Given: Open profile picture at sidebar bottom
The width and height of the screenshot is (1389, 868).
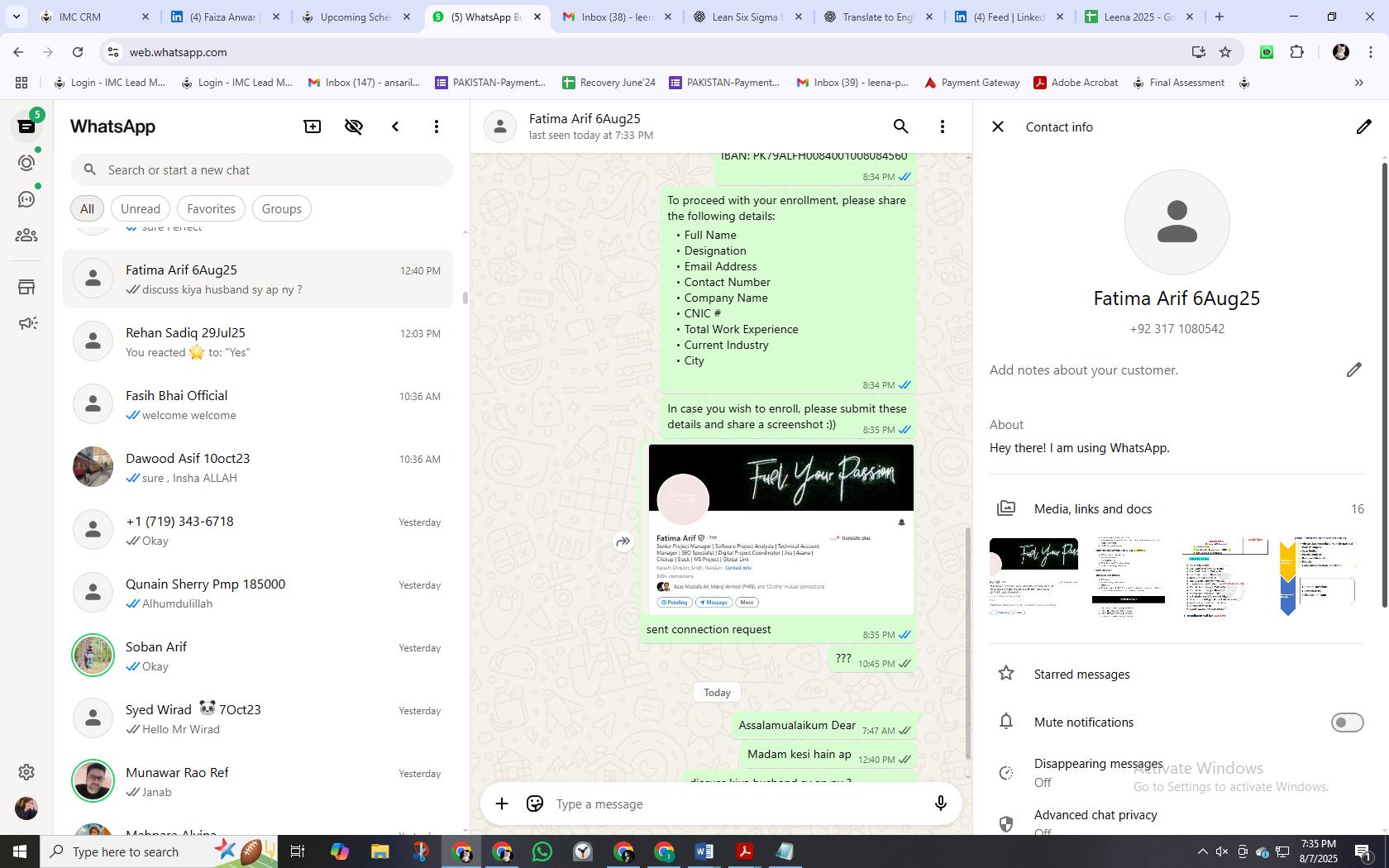Looking at the screenshot, I should coord(26,808).
